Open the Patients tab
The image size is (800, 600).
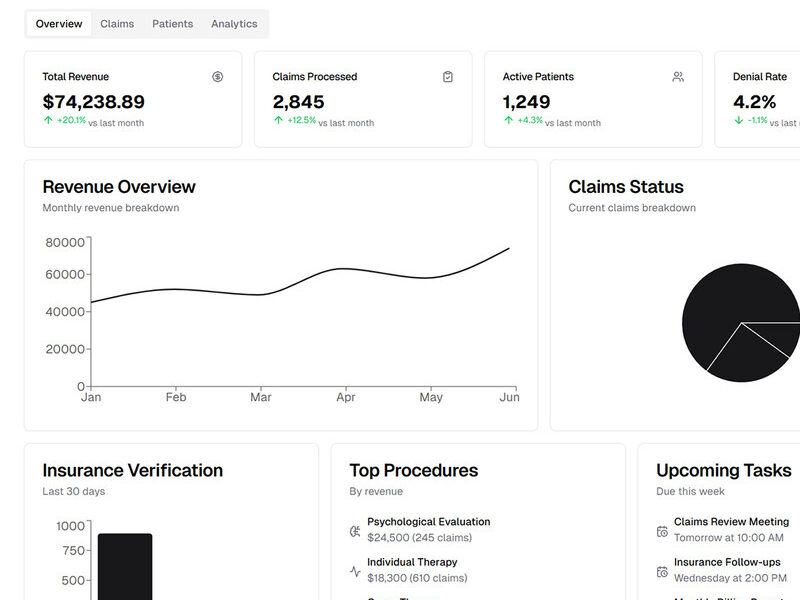[172, 24]
